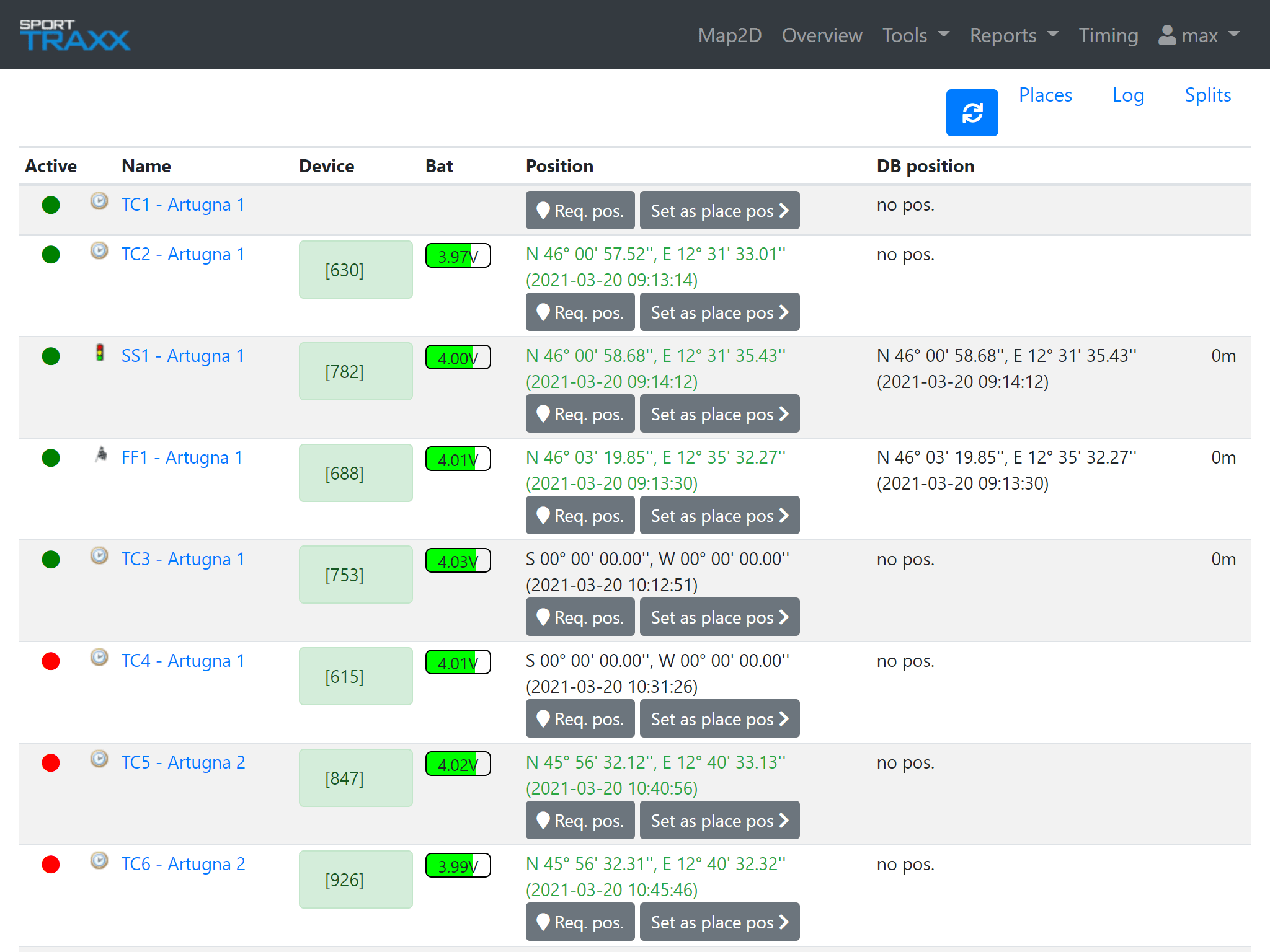Screen dimensions: 1270x952
Task: Open the Splits link
Action: click(x=1207, y=95)
